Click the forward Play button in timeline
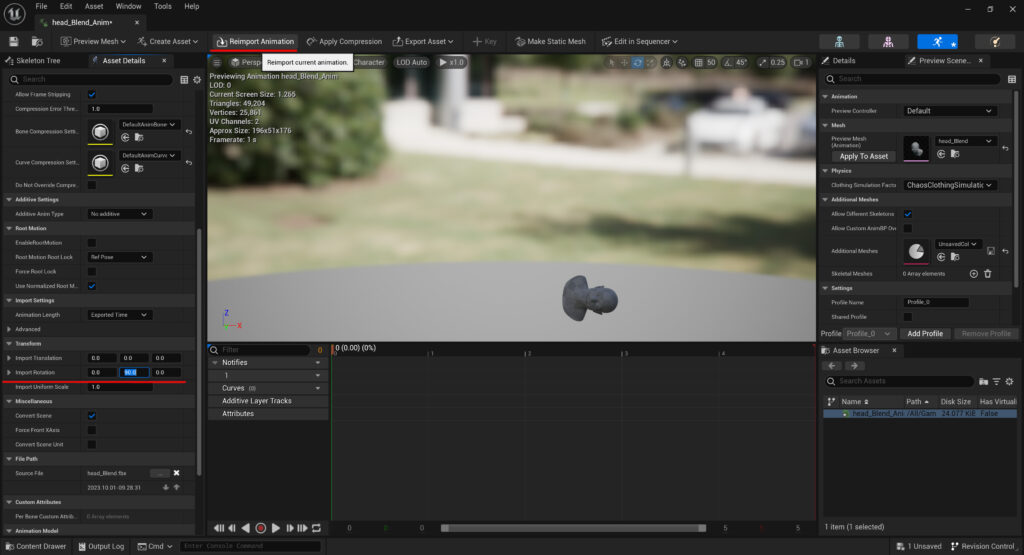 pyautogui.click(x=275, y=528)
